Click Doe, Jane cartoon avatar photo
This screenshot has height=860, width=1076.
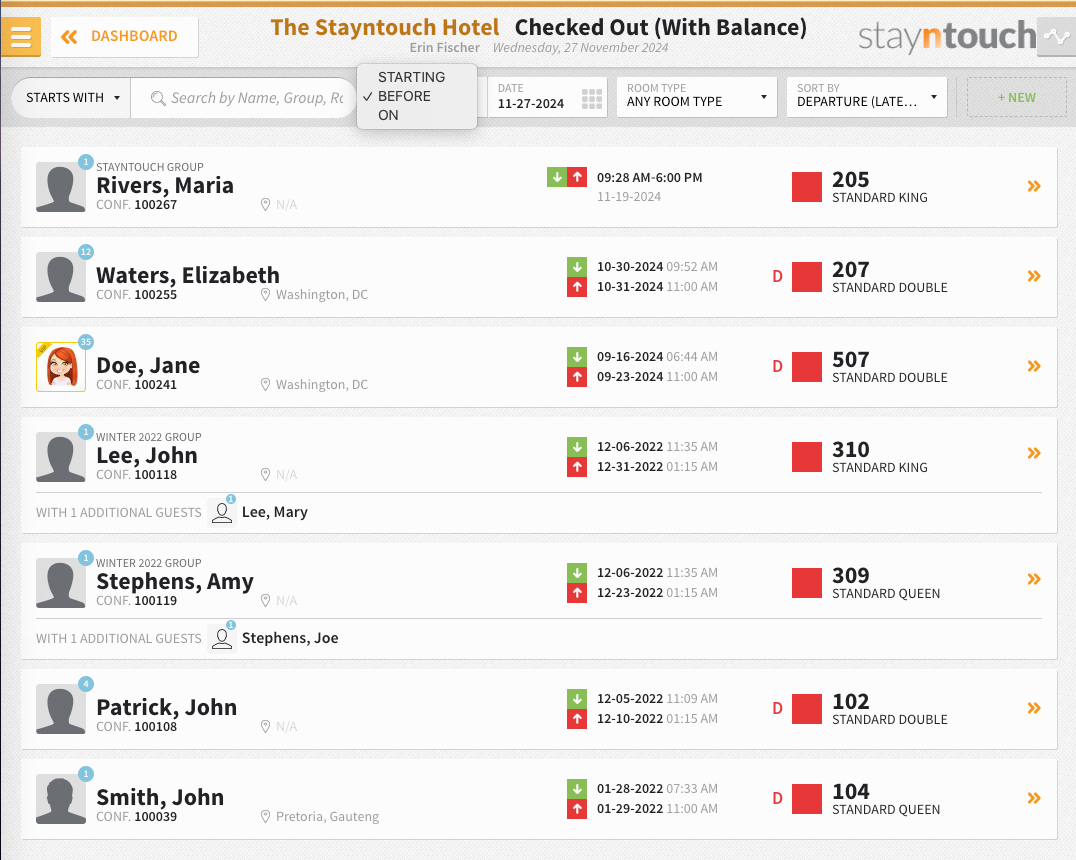coord(60,367)
